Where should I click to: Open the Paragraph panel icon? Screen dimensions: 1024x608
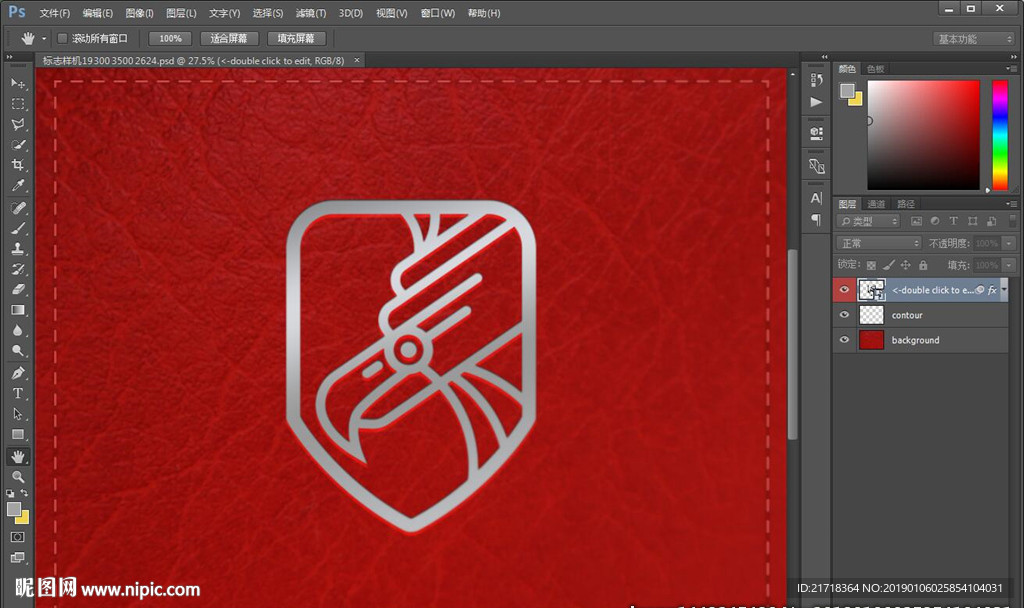coord(816,219)
